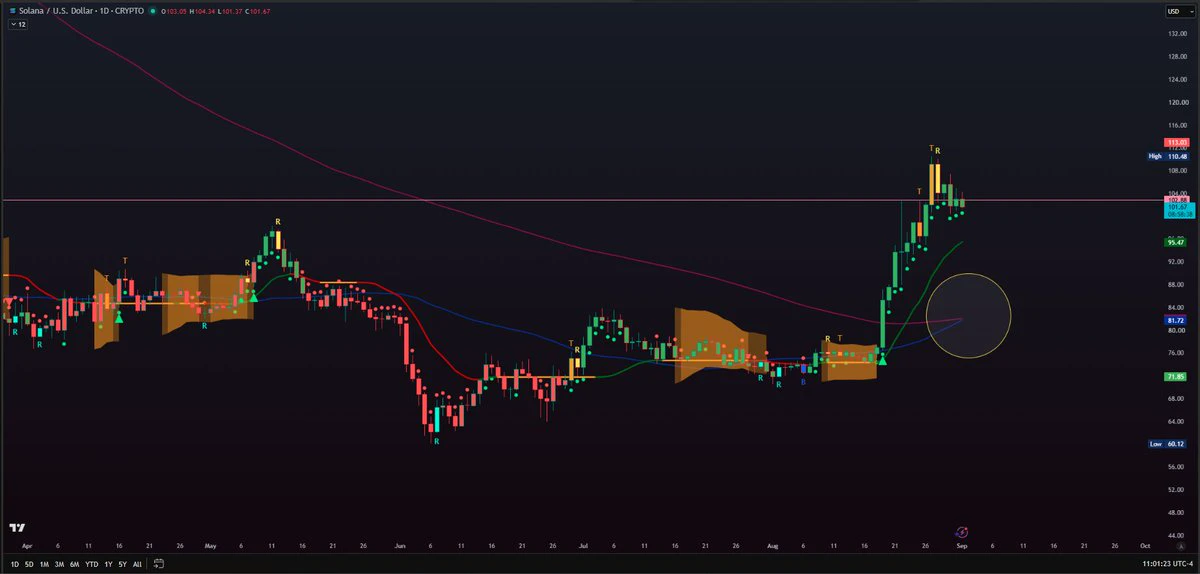1200x574 pixels.
Task: Click the TradingView logo on the chart
Action: [17, 528]
